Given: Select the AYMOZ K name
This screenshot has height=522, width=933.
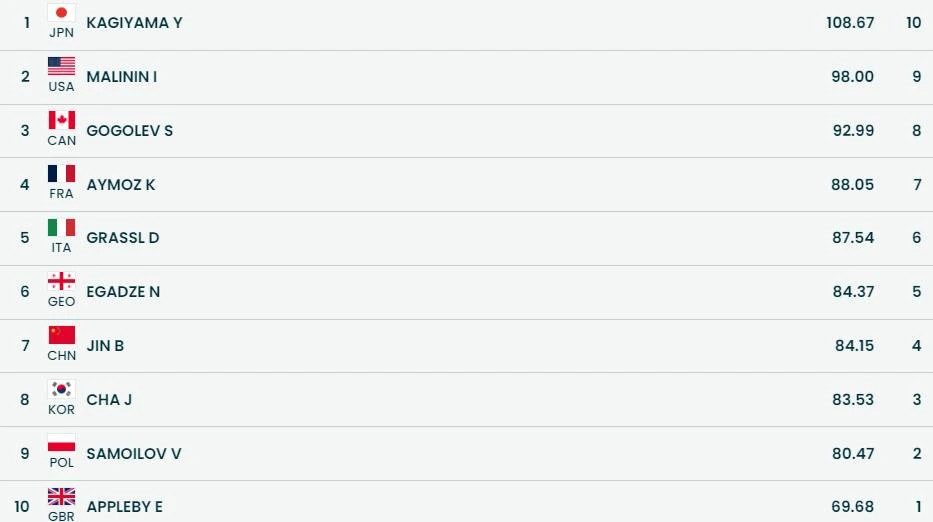Looking at the screenshot, I should [121, 184].
